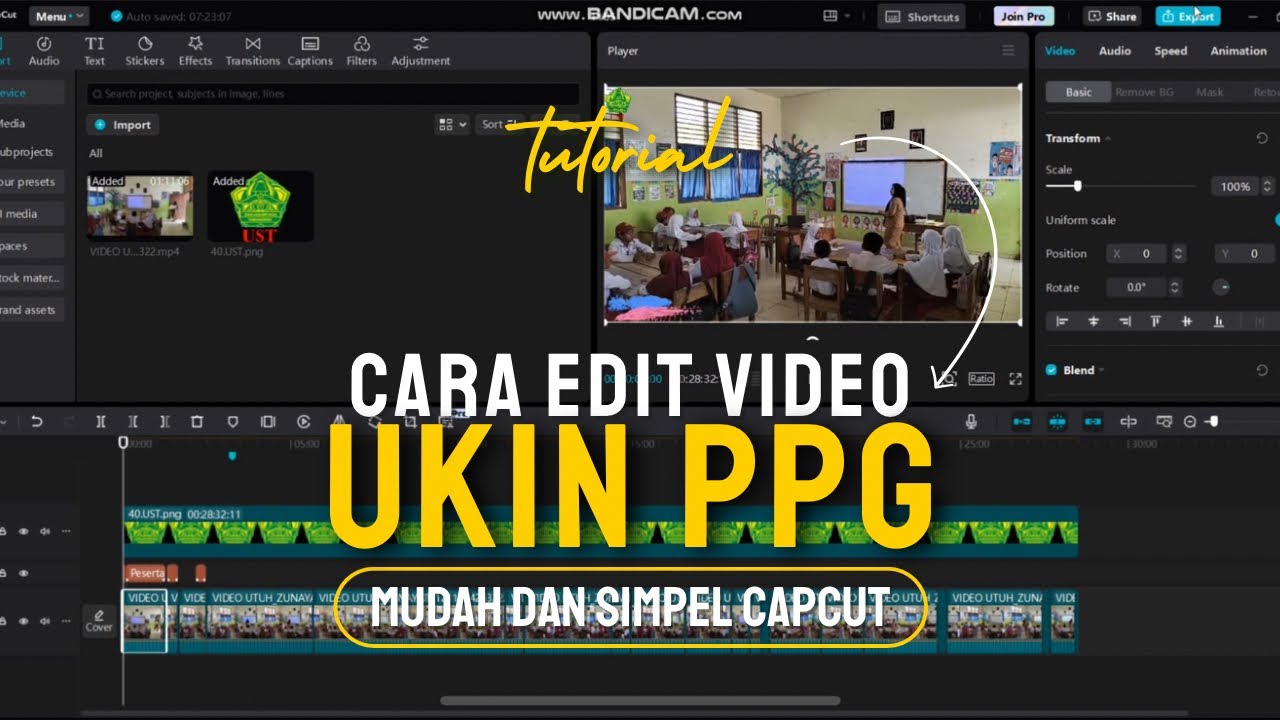
Task: Toggle the Blend checkbox
Action: click(x=1051, y=370)
